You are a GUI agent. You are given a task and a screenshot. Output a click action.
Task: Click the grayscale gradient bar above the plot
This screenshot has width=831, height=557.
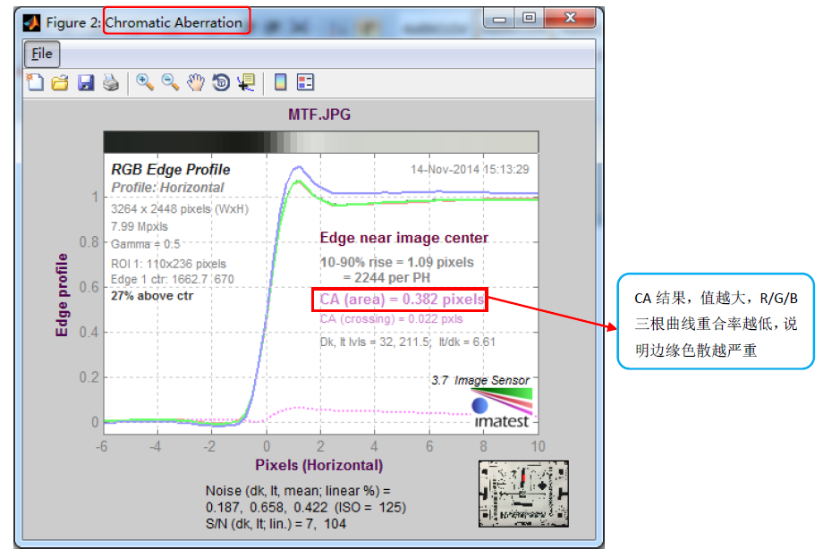(321, 142)
